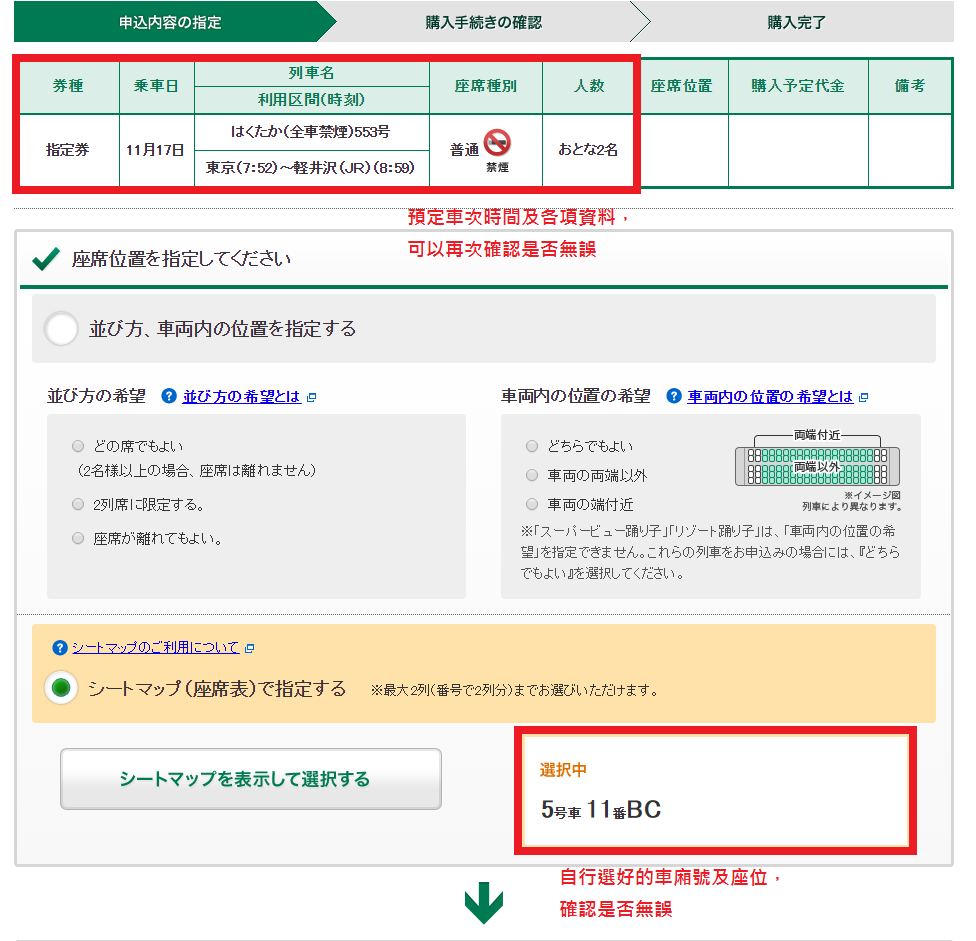Choose 2列席に限定する option
Viewport: 976px width, 941px height.
coord(78,504)
